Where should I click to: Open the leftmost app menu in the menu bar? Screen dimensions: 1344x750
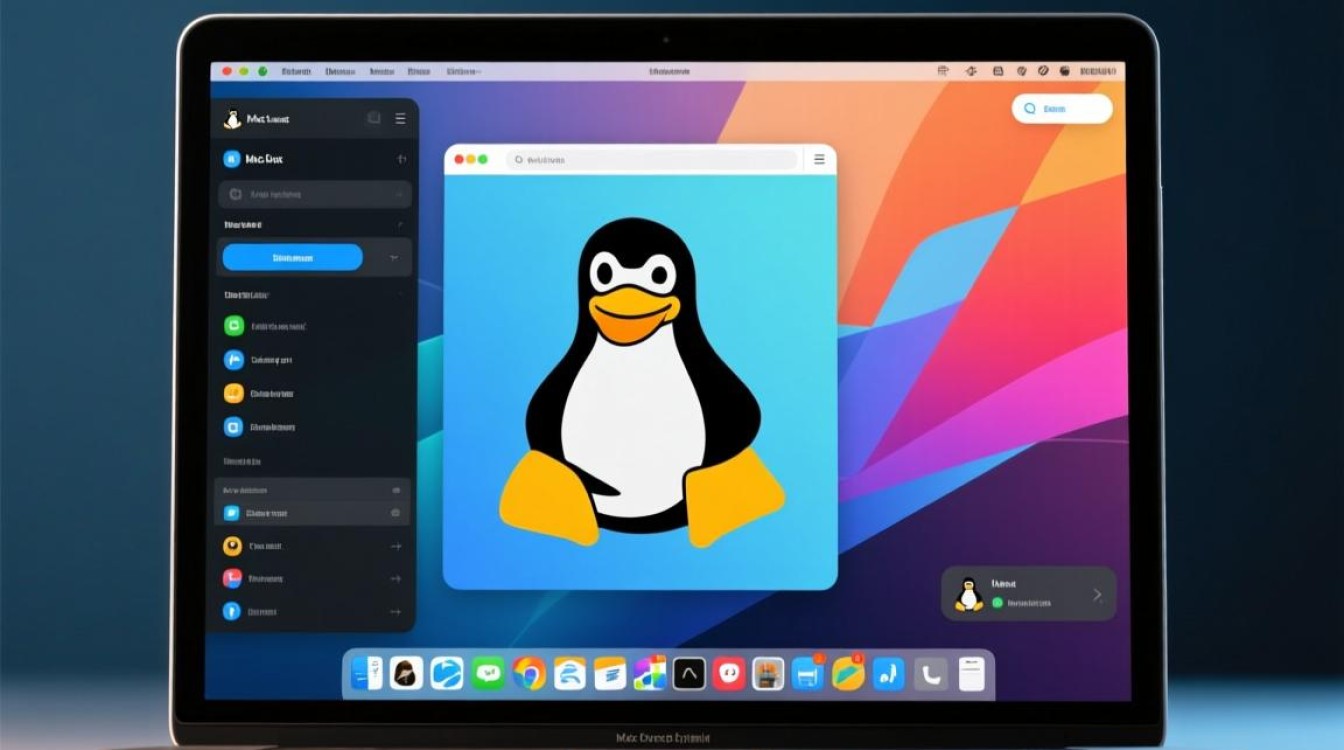[x=297, y=71]
